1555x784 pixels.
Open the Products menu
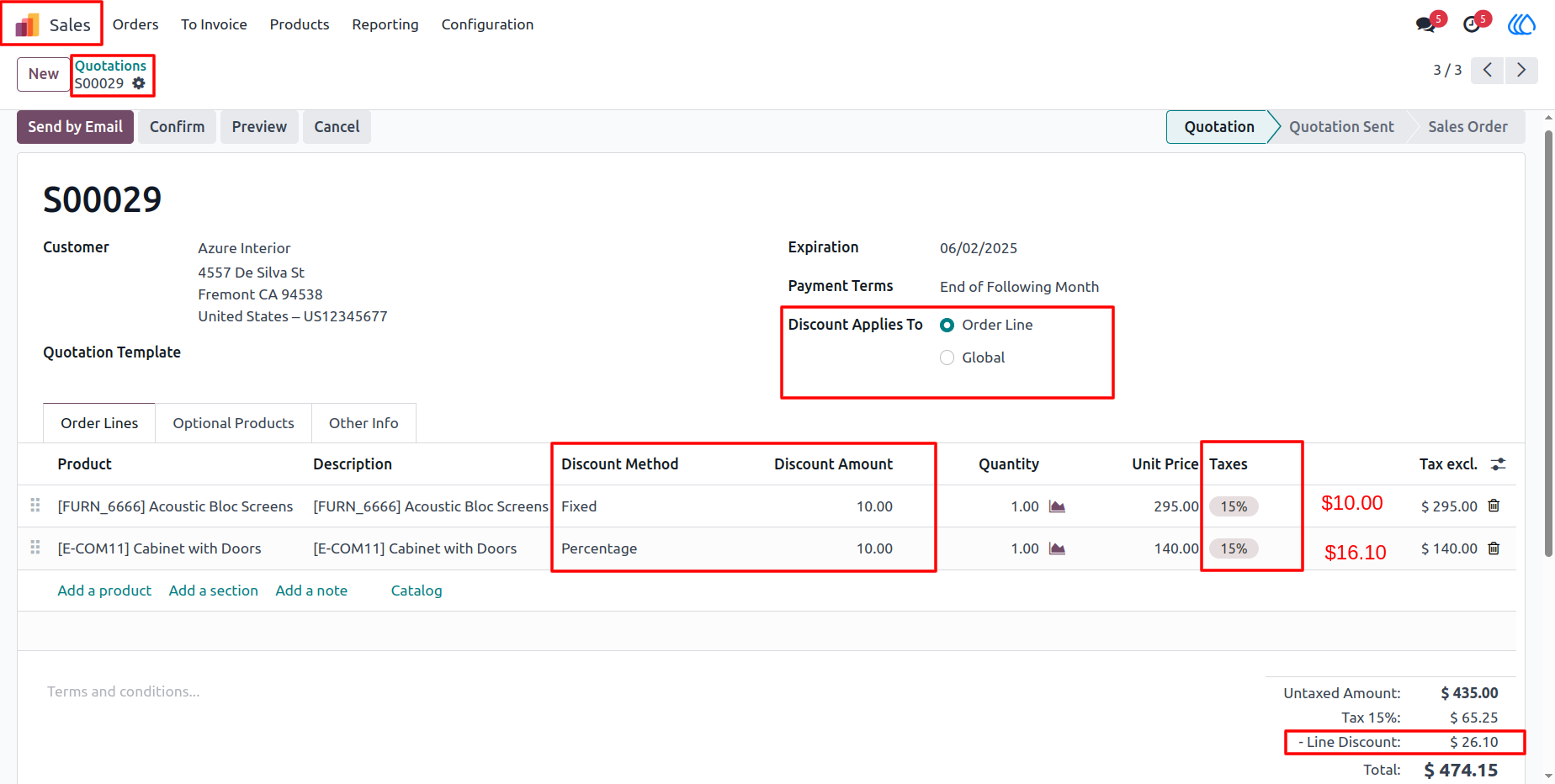click(x=300, y=24)
